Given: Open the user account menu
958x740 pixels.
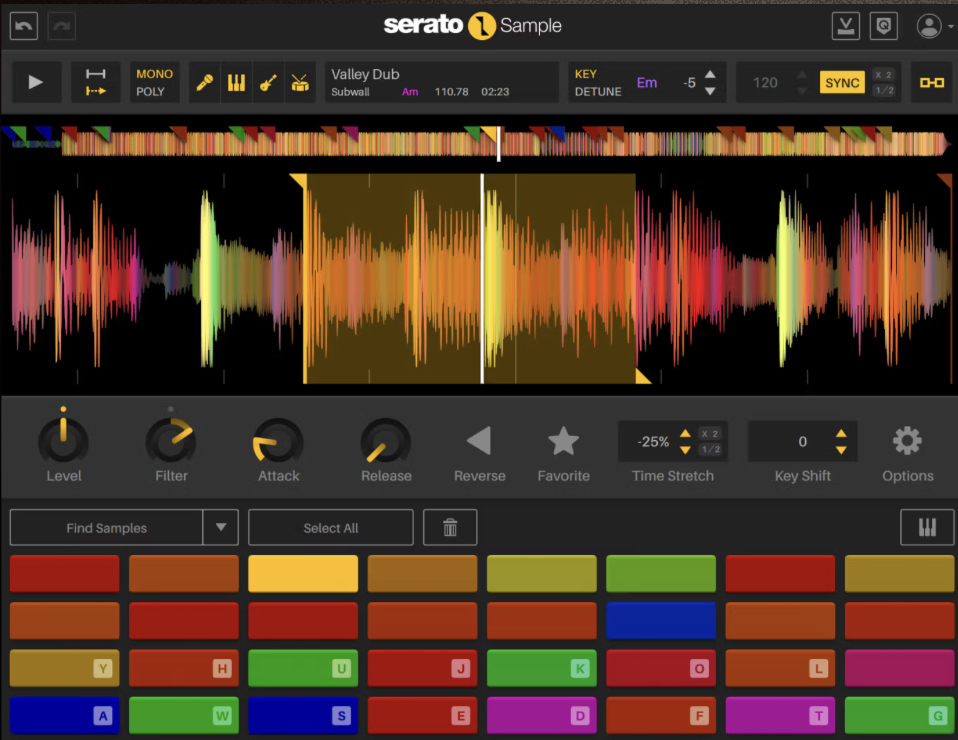Looking at the screenshot, I should [930, 25].
